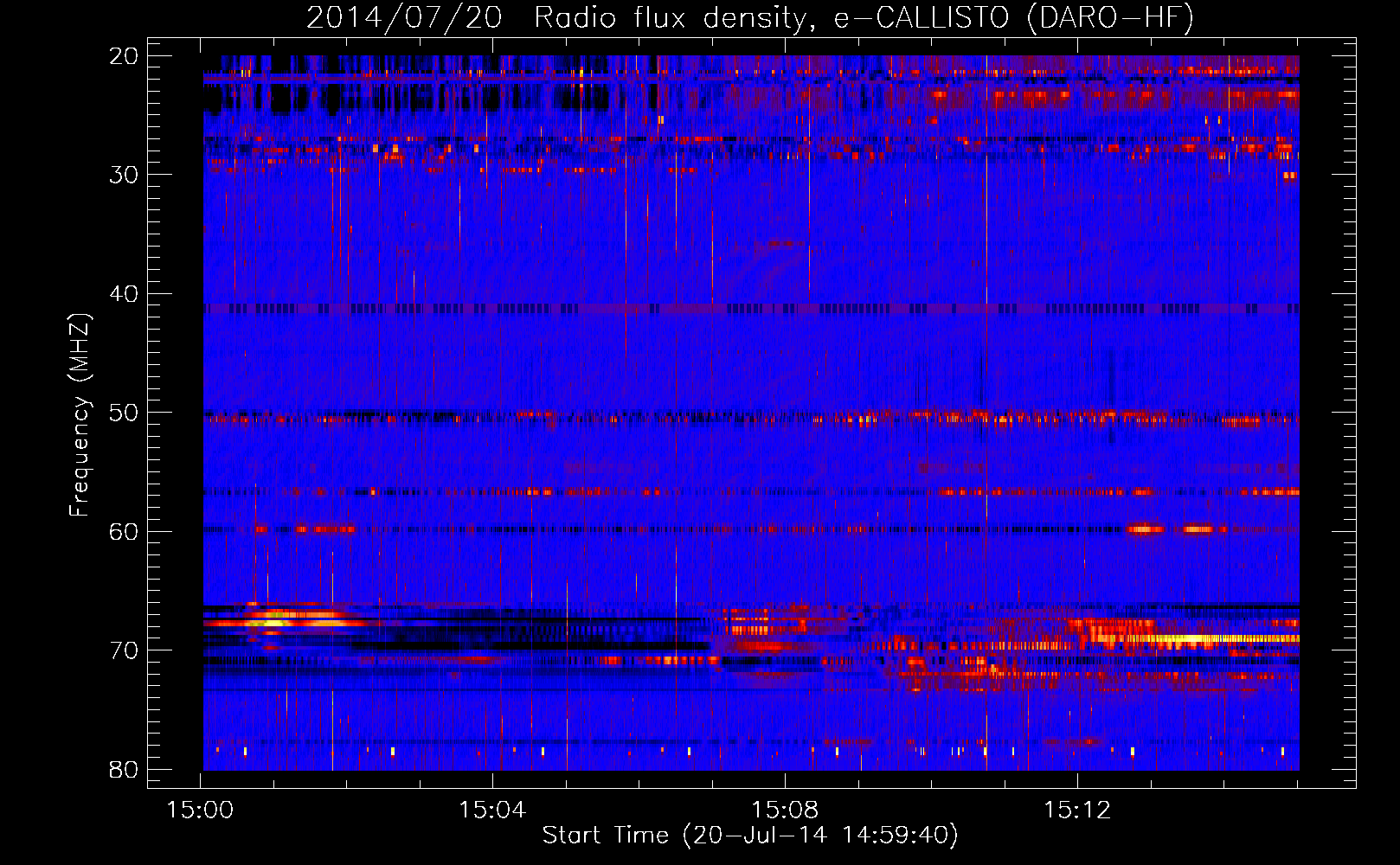Click the 60 MHz frequency tick label
1400x865 pixels.
tap(124, 531)
